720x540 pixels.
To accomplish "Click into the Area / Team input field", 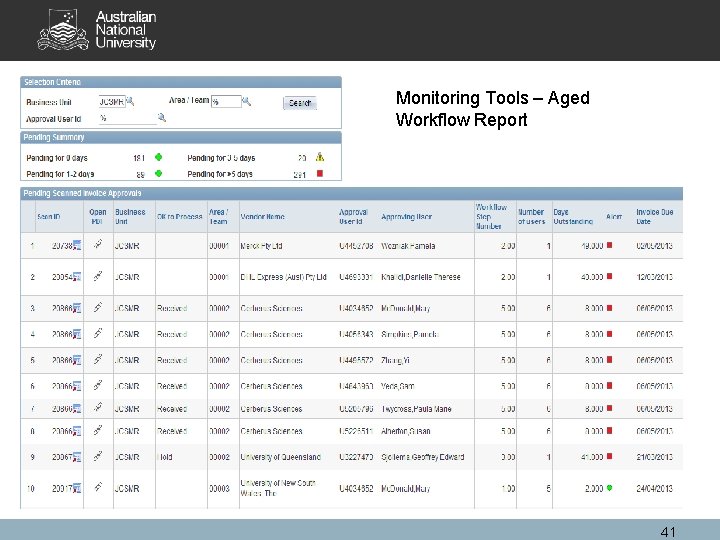I will pos(226,101).
